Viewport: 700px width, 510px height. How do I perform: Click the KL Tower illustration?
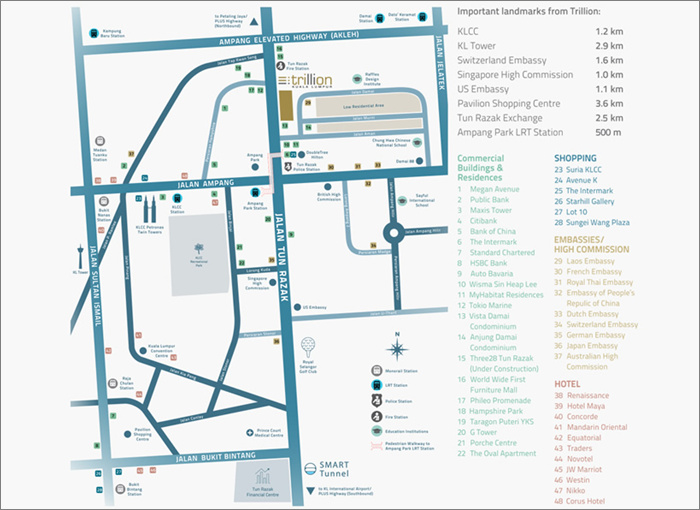tap(80, 255)
